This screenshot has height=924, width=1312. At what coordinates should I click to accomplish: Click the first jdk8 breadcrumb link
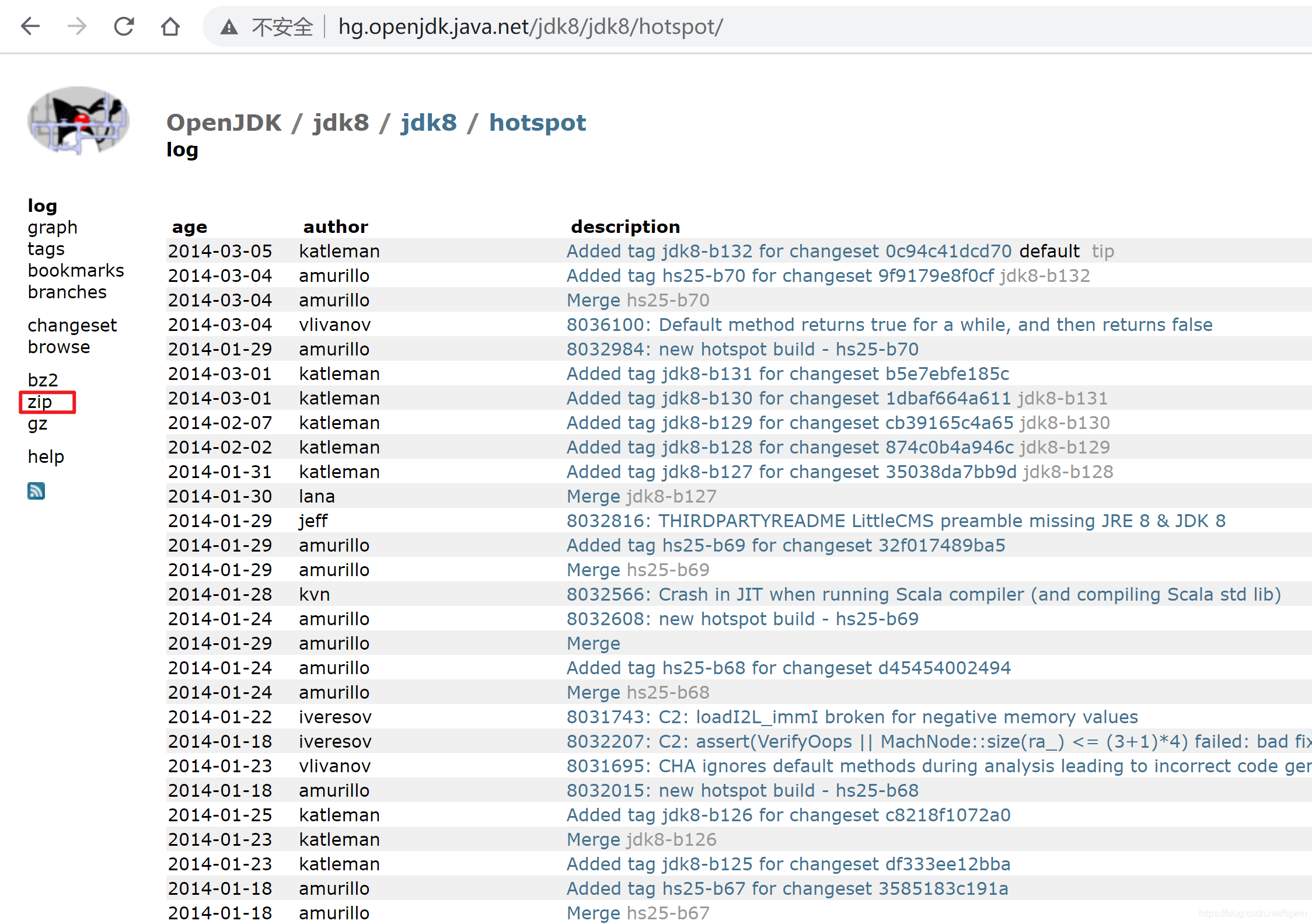[341, 123]
